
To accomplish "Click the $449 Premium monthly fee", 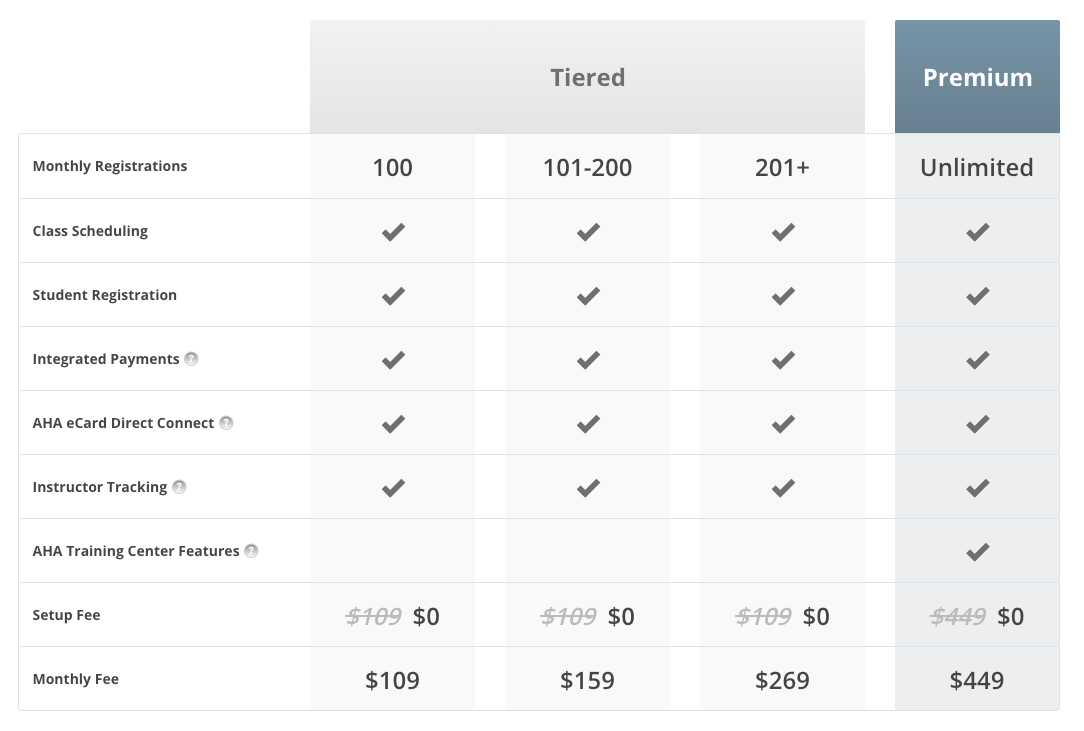I will (977, 680).
